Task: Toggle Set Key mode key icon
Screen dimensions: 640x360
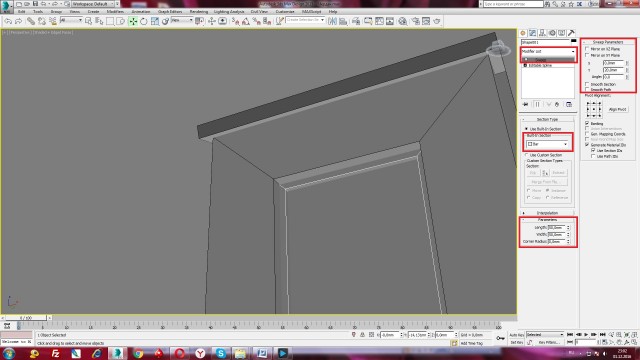Action: (x=500, y=338)
